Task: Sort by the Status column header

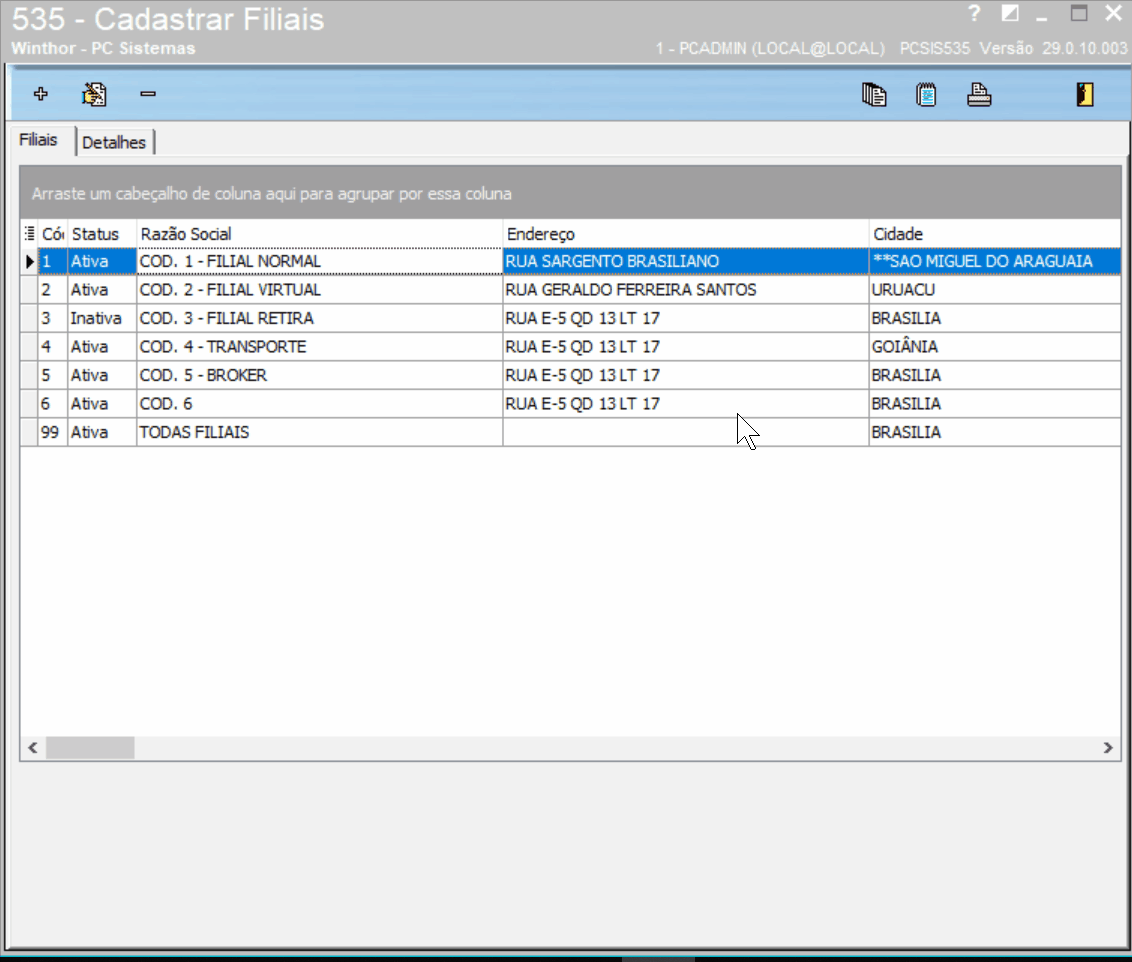Action: click(x=102, y=234)
